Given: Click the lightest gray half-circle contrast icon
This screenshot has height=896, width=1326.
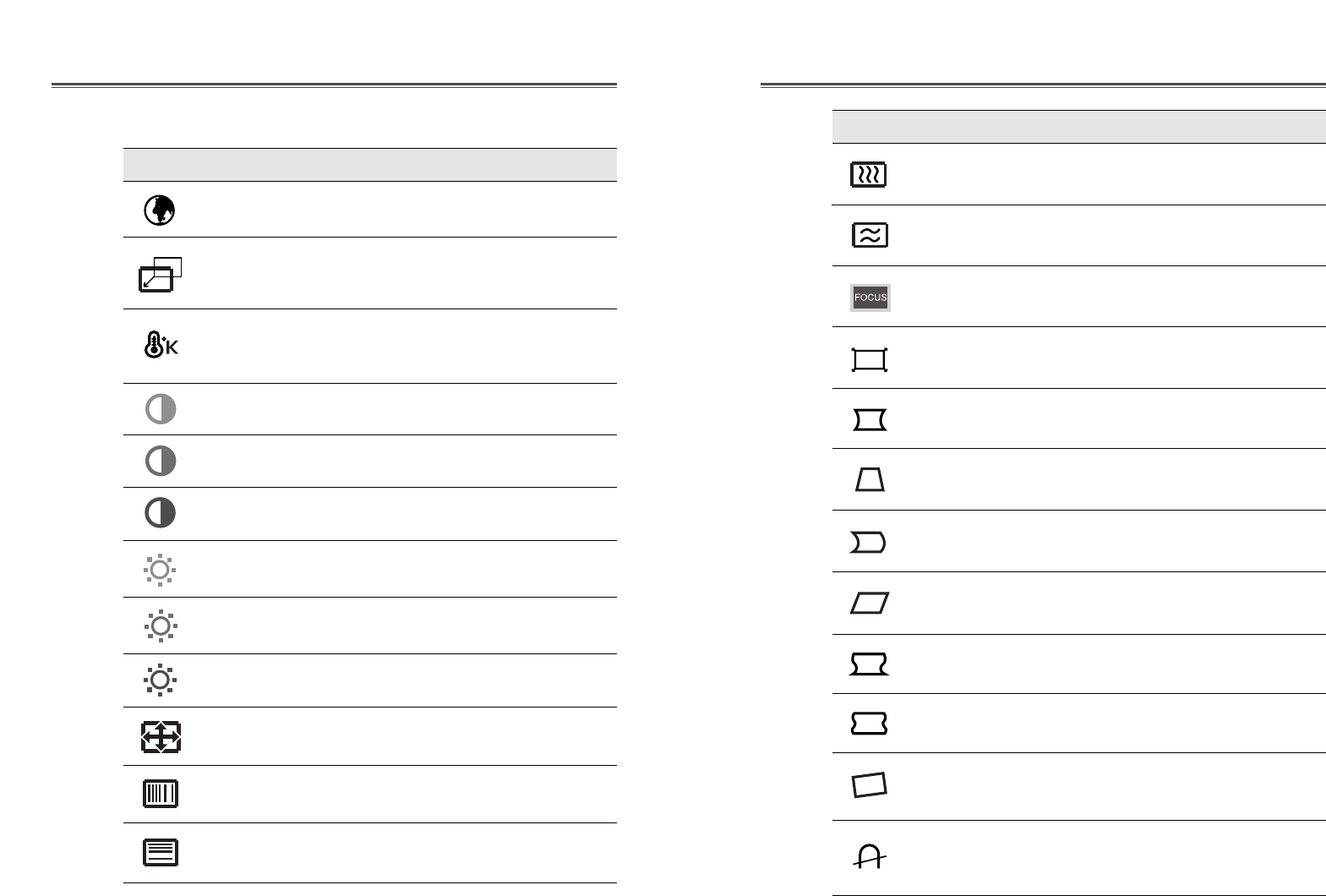Looking at the screenshot, I should [x=161, y=409].
